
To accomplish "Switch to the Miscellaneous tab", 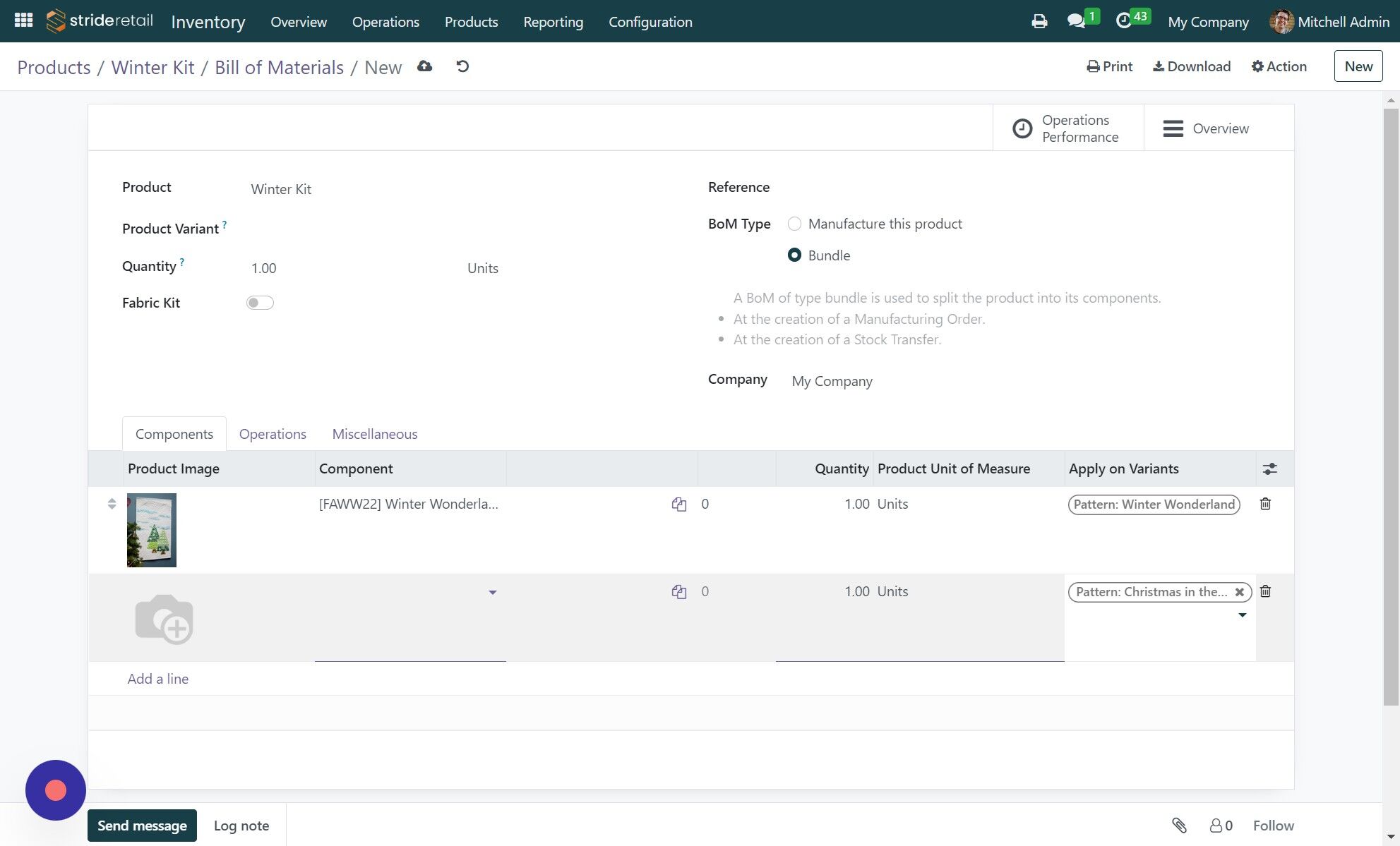I will click(375, 434).
